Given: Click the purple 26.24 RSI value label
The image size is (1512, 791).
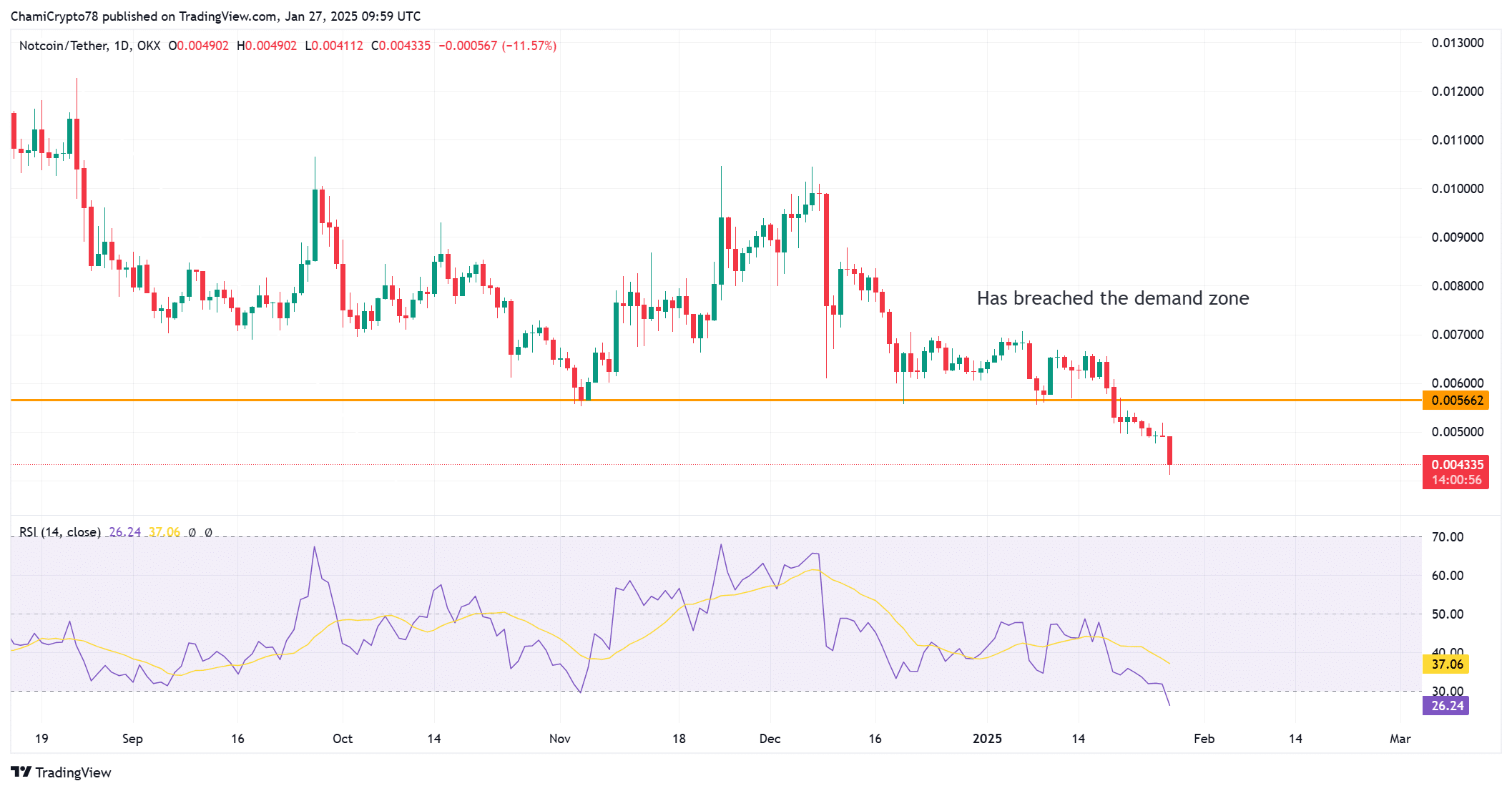Looking at the screenshot, I should 1446,706.
